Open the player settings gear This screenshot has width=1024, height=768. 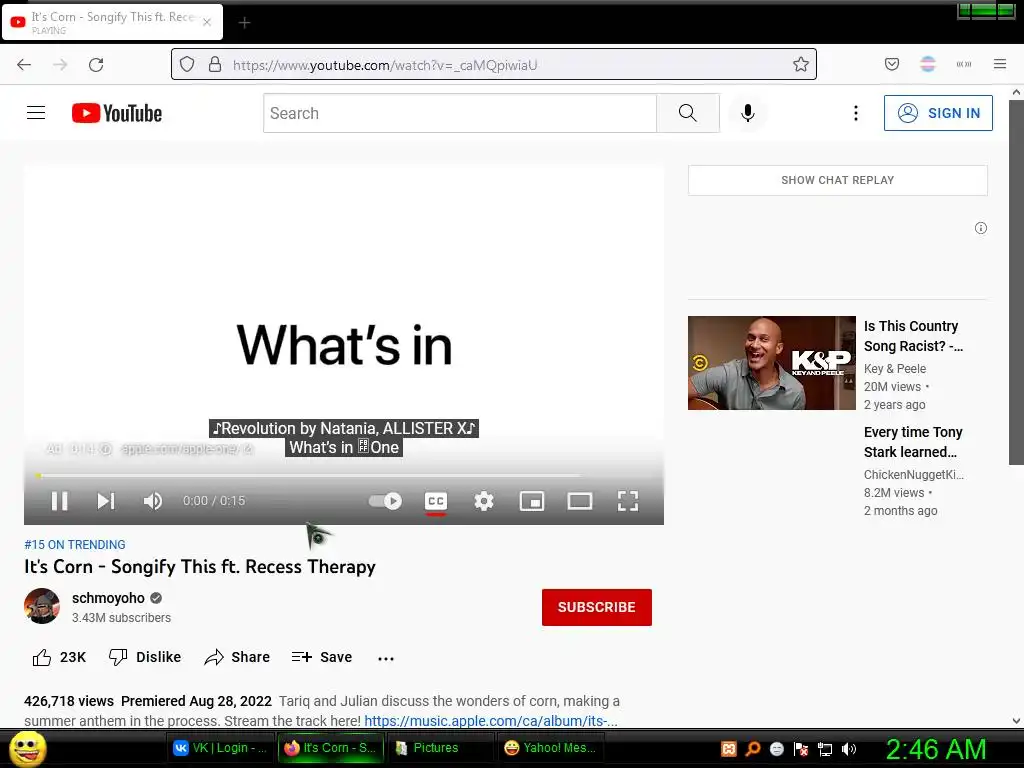[x=483, y=501]
